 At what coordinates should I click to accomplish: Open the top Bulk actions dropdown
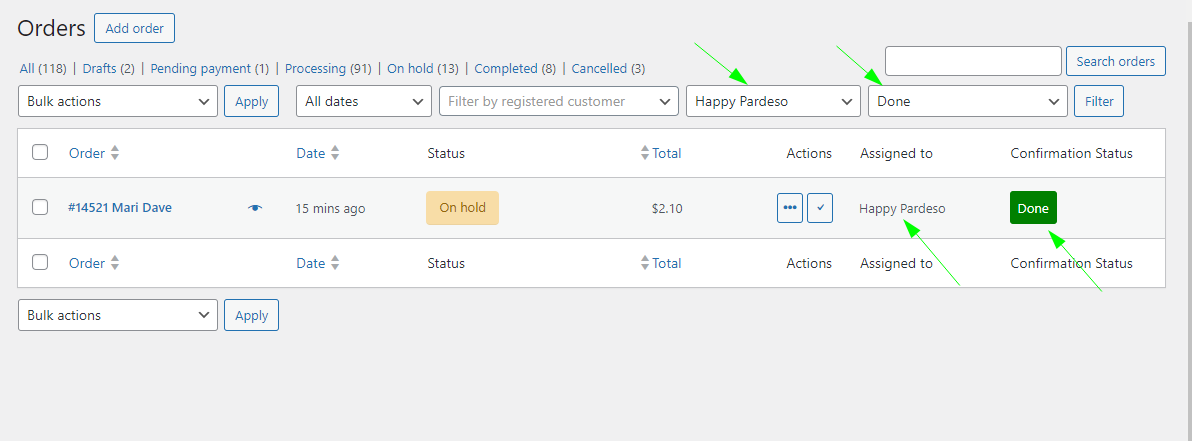118,101
